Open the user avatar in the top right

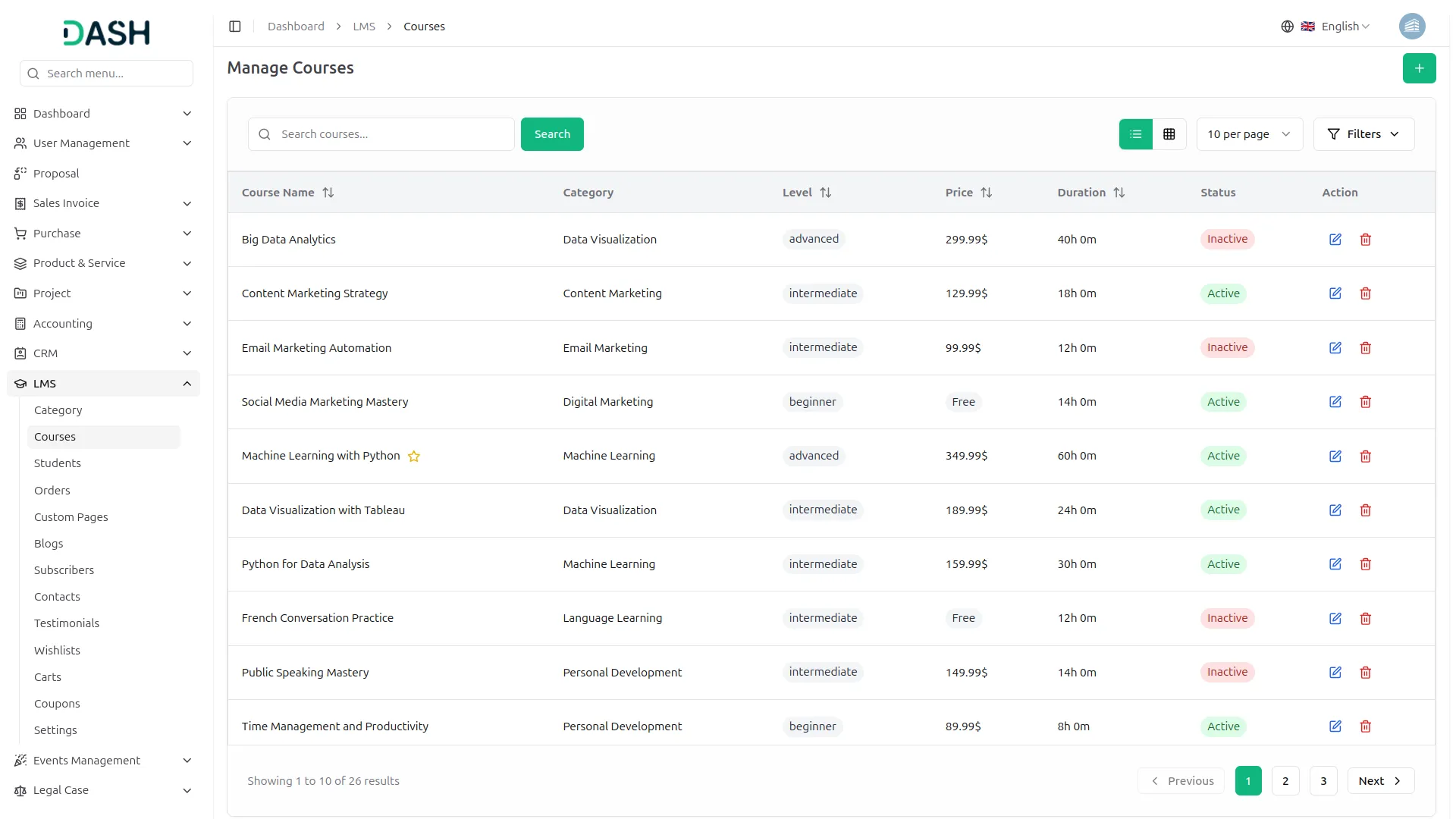pos(1411,27)
